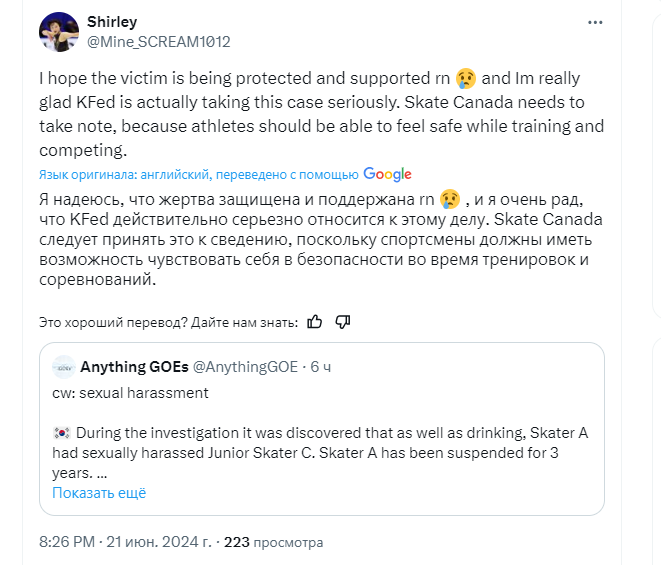The width and height of the screenshot is (661, 565).
Task: Click the 223 просмотра view count
Action: coord(273,542)
